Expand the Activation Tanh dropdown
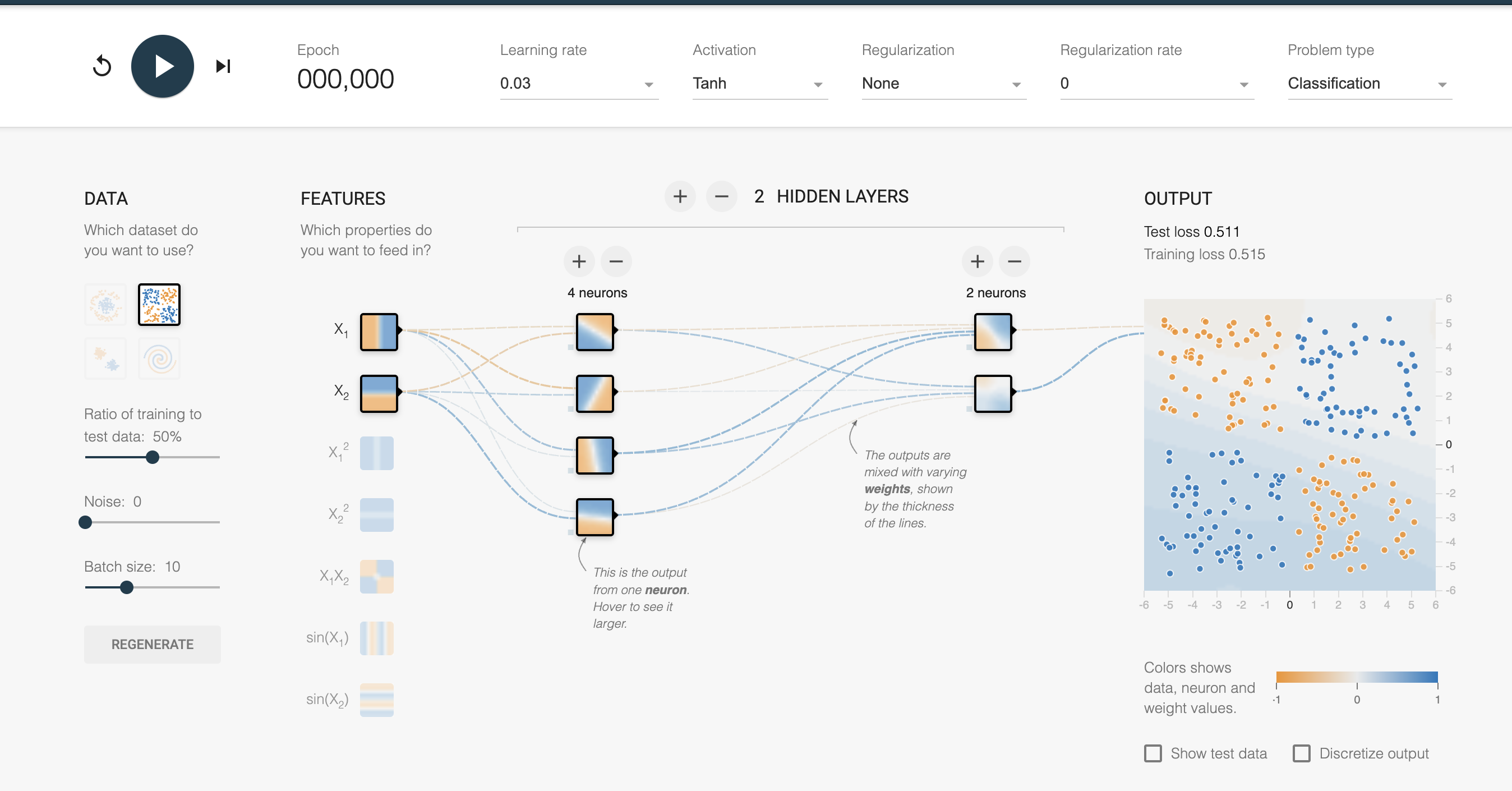The image size is (1512, 791). pyautogui.click(x=760, y=84)
